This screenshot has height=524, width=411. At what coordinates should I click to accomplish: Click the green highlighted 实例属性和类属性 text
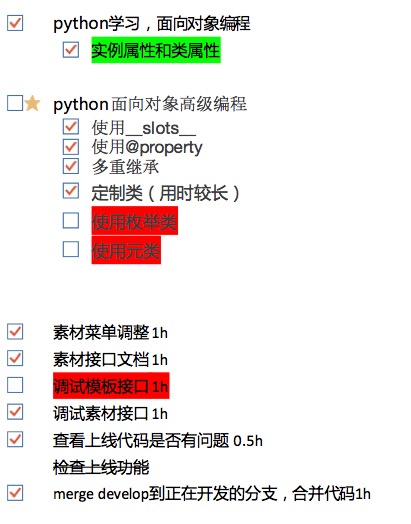pyautogui.click(x=156, y=50)
